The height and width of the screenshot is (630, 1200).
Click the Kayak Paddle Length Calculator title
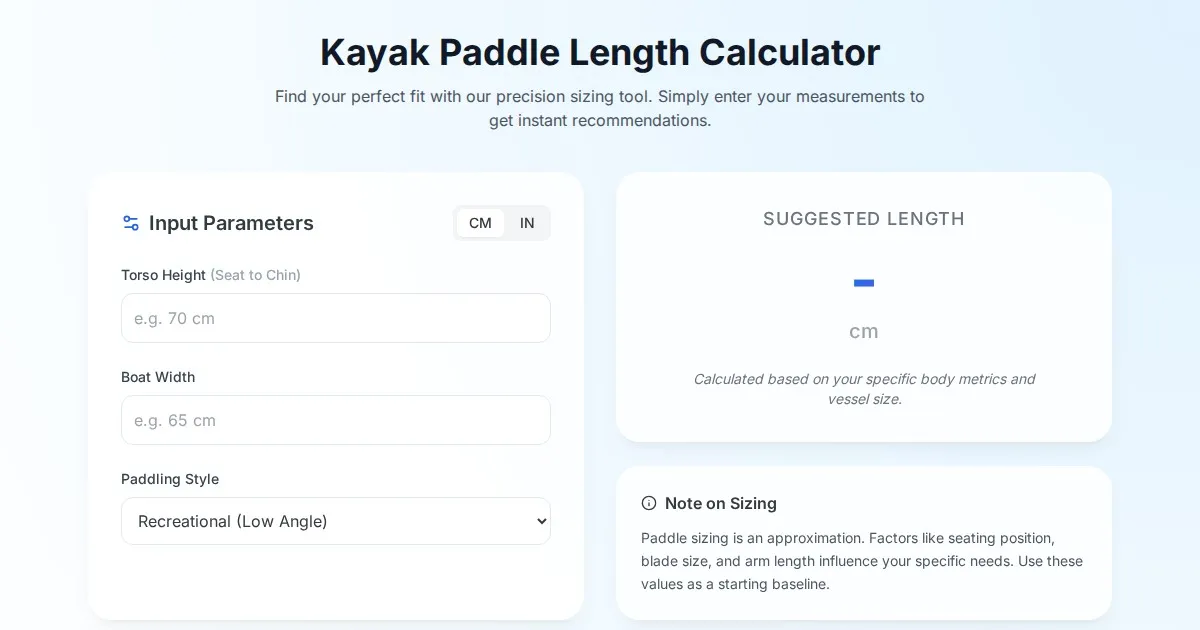[600, 52]
